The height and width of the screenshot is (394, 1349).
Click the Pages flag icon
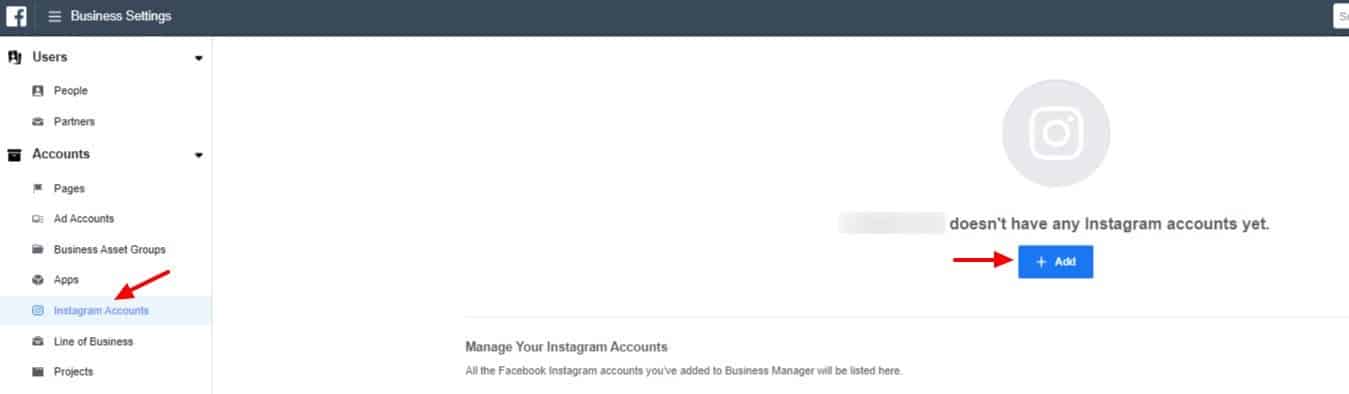coord(38,188)
